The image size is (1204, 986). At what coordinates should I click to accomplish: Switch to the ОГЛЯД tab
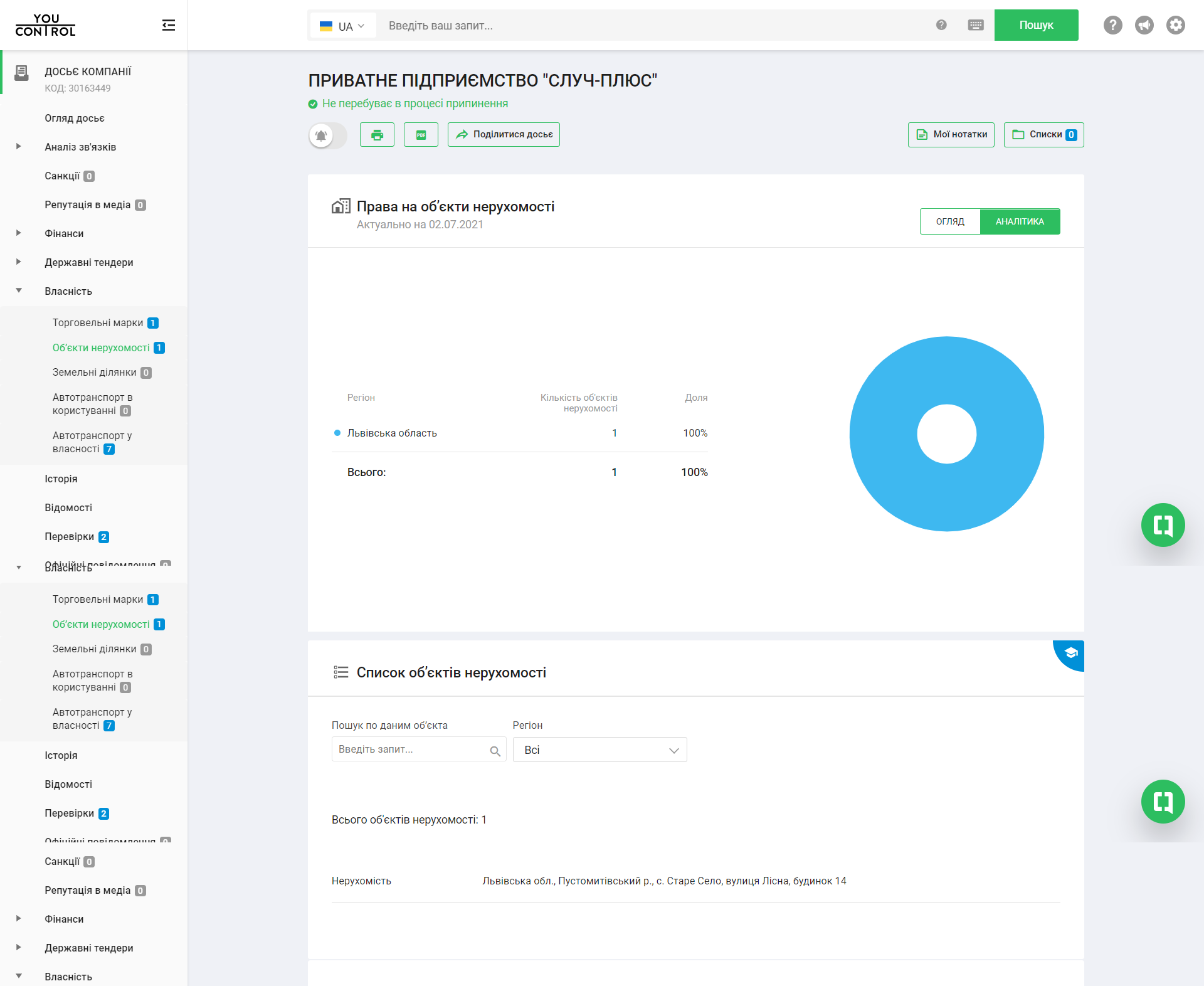(950, 221)
